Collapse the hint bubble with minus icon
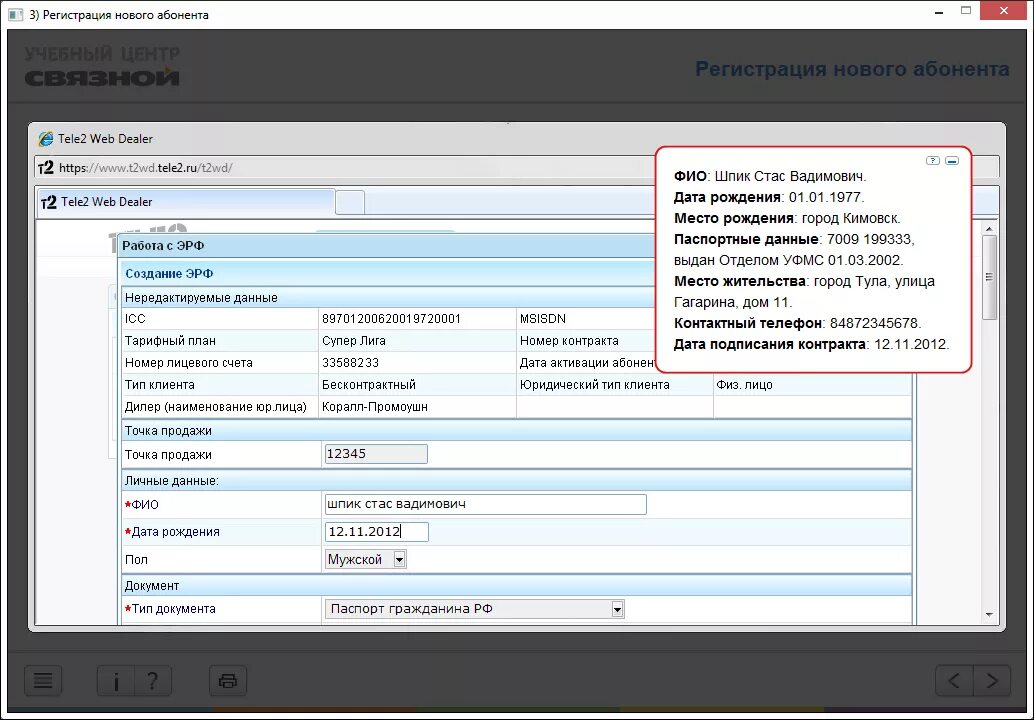1034x720 pixels. [952, 160]
